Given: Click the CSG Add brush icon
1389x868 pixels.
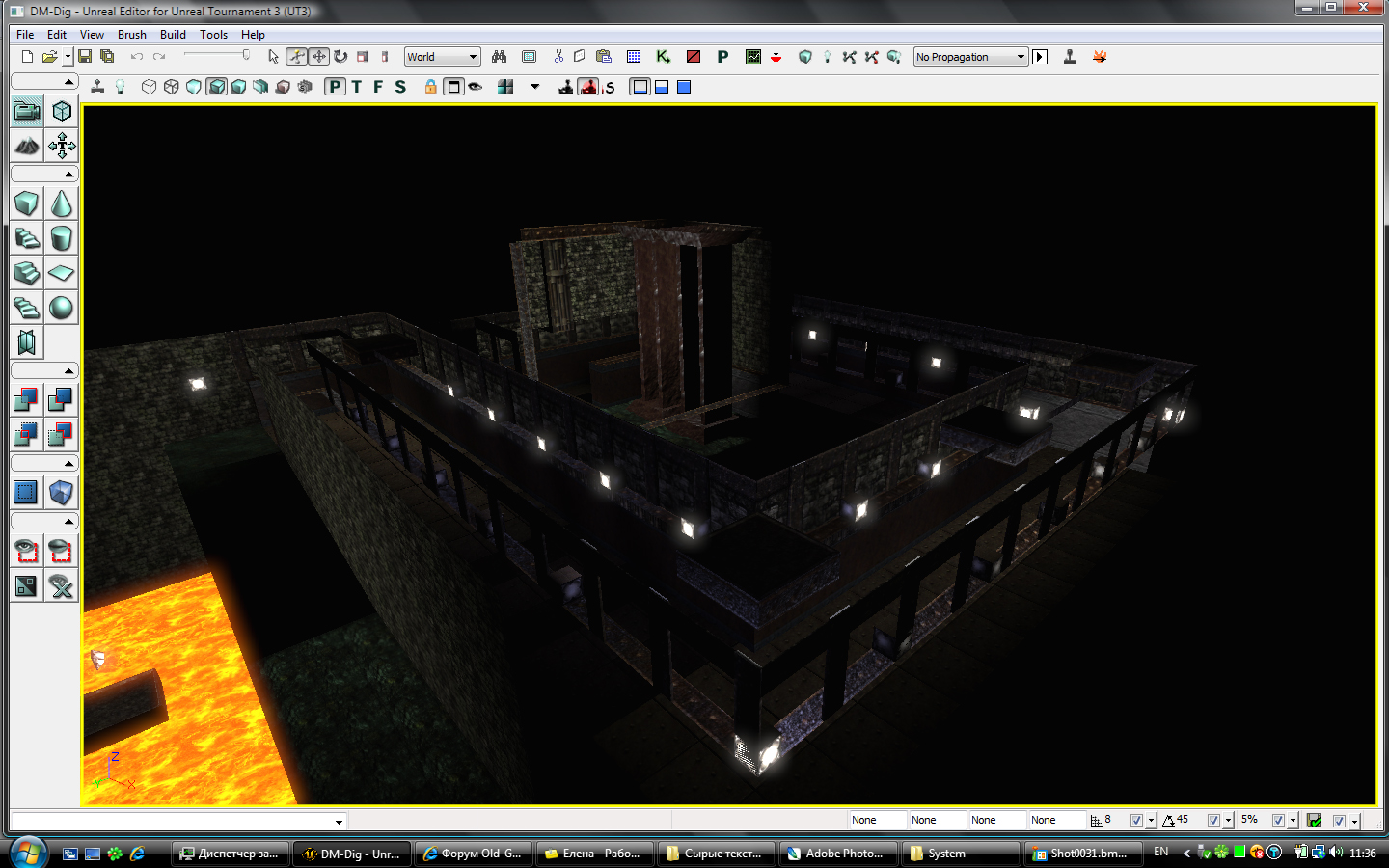Looking at the screenshot, I should (27, 398).
